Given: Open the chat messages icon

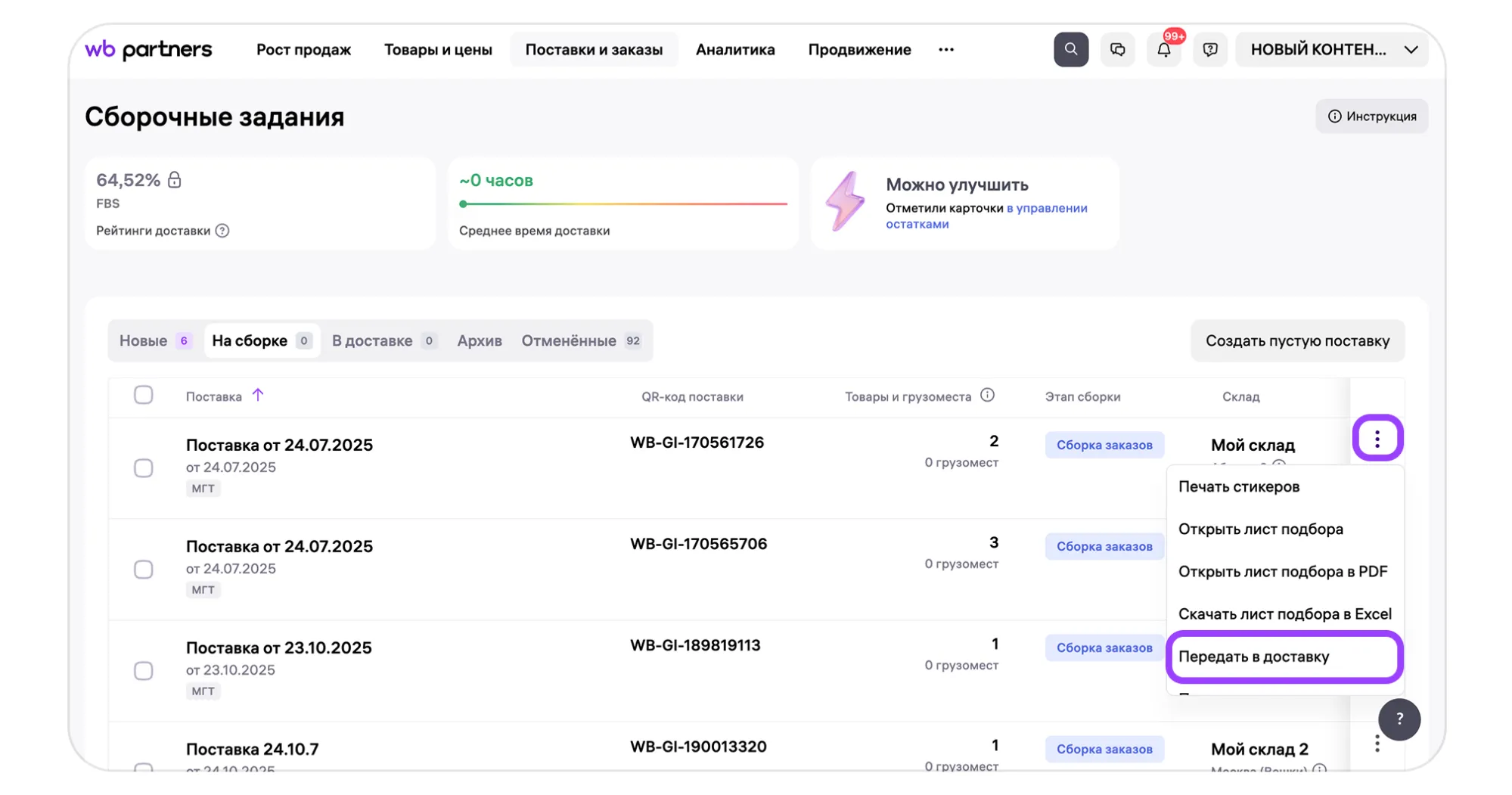Looking at the screenshot, I should coord(1117,50).
